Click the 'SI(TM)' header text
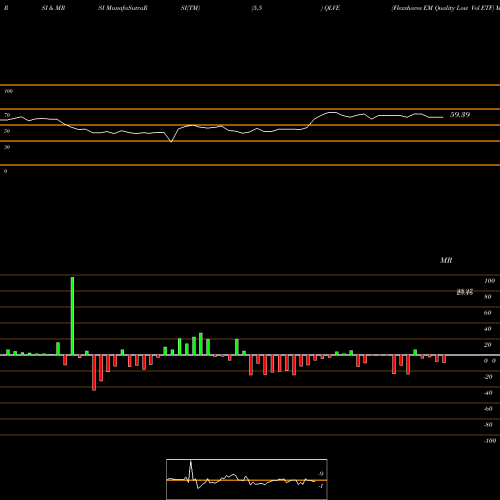This screenshot has height=500, width=500. (190, 8)
